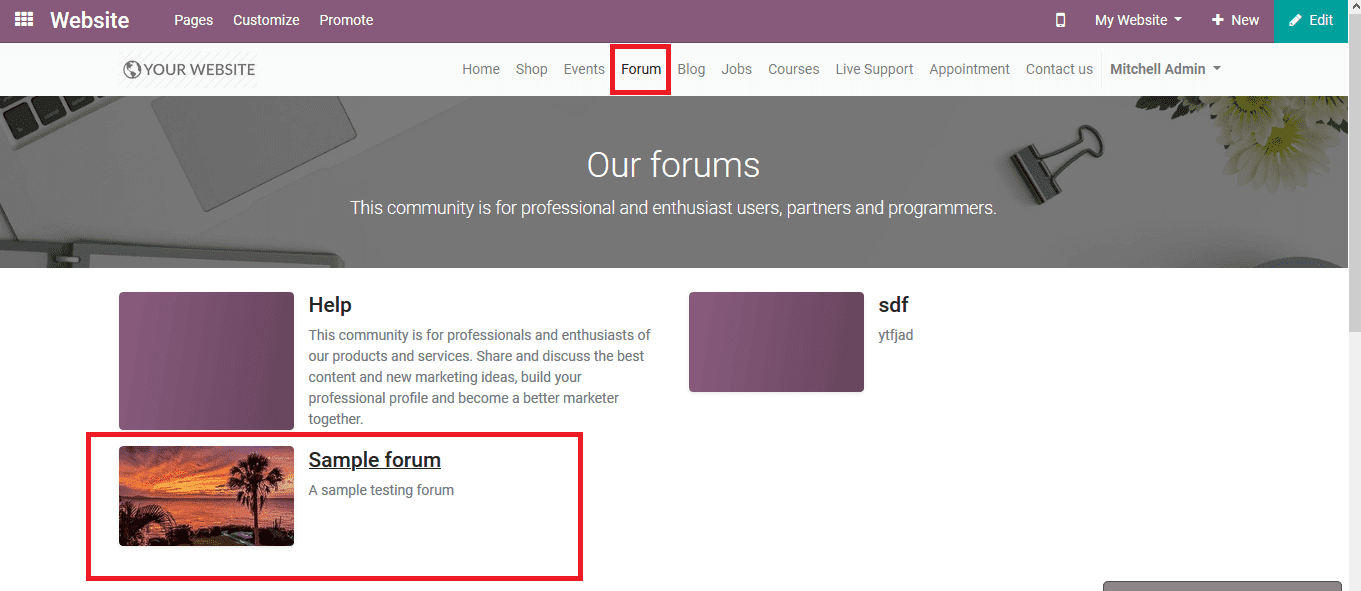Image resolution: width=1361 pixels, height=591 pixels.
Task: Click the Sample forum sunset thumbnail
Action: click(206, 496)
